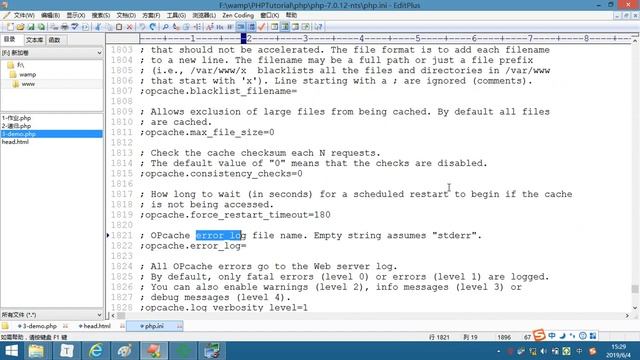Open the Sogou toolbox grid icon

[x=593, y=336]
